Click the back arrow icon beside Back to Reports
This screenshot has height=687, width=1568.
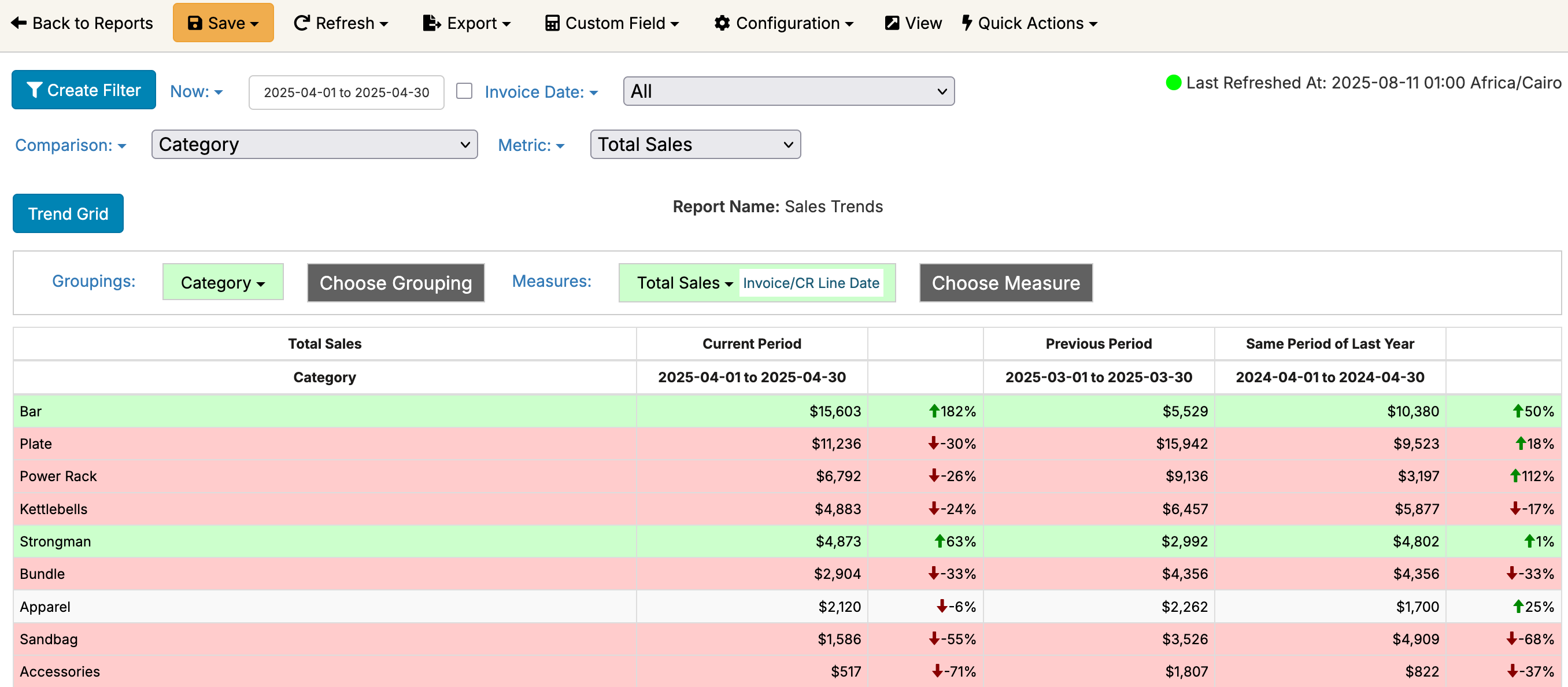pos(19,23)
